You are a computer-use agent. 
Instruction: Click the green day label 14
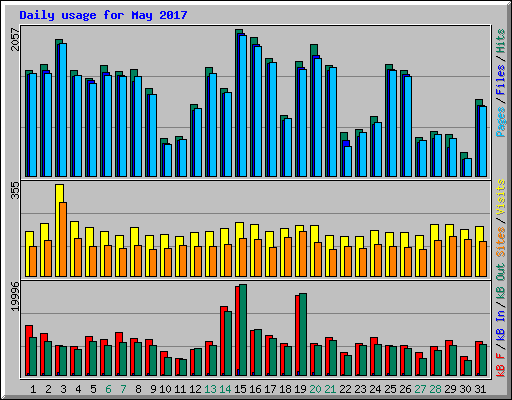pos(225,389)
